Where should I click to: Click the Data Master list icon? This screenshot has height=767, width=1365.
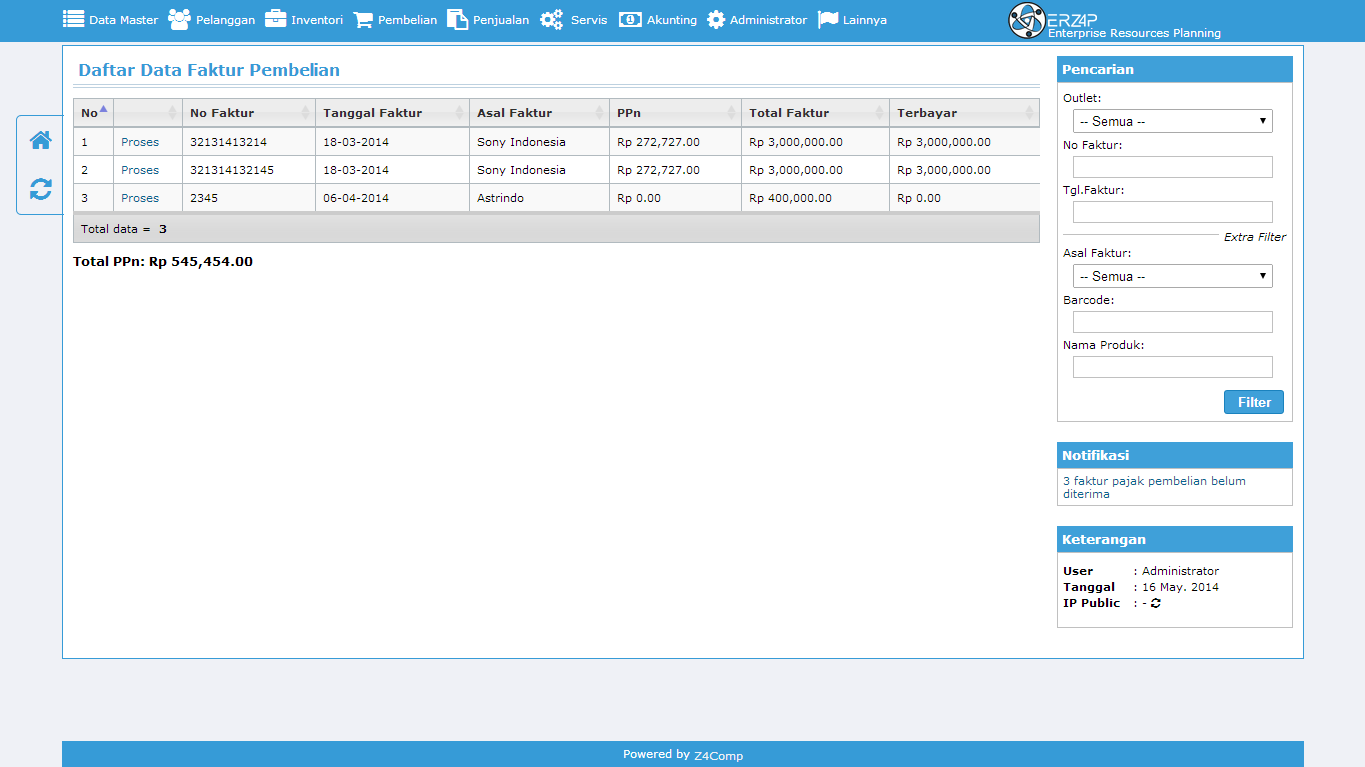click(73, 19)
